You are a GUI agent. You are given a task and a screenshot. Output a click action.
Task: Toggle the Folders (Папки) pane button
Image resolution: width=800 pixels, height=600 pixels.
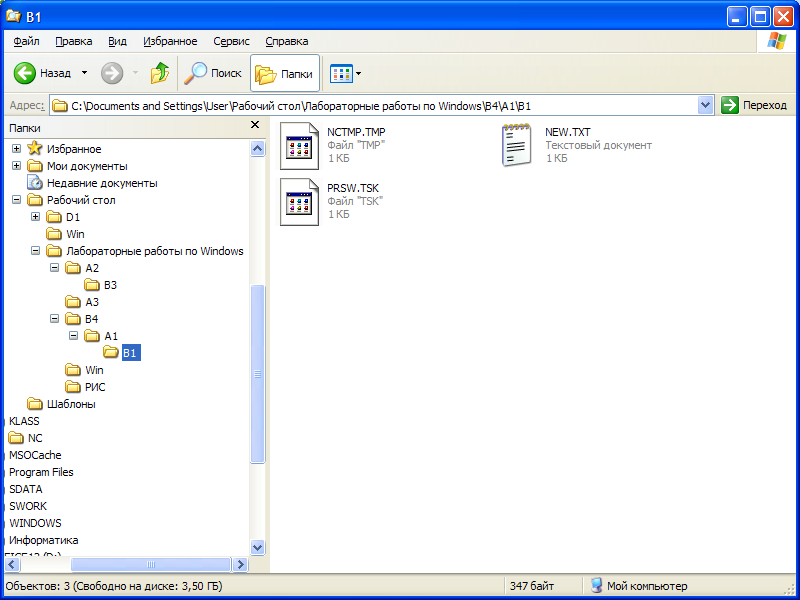[x=285, y=73]
